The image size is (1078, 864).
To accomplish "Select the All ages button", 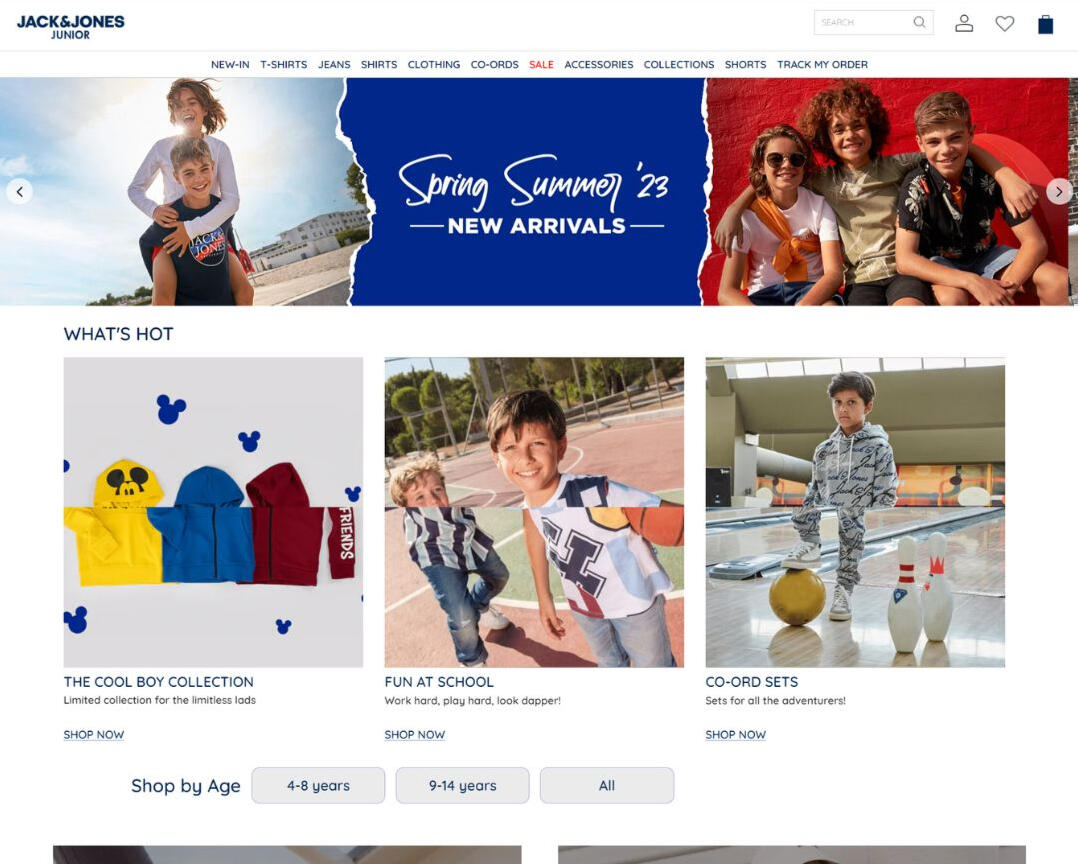I will coord(607,785).
